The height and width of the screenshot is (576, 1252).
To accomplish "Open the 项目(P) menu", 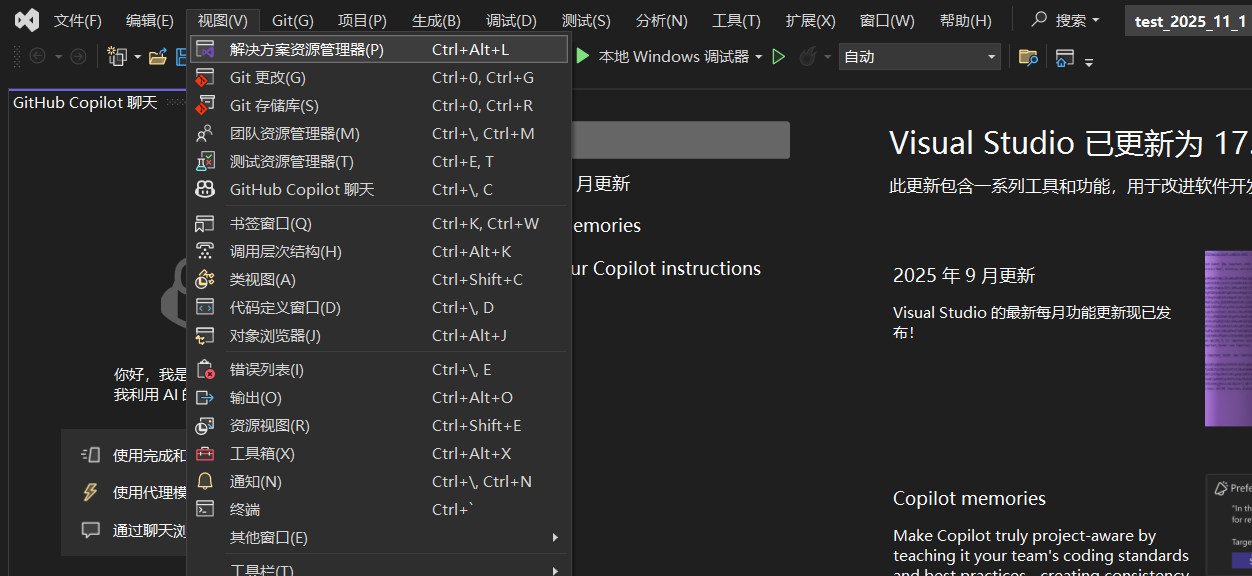I will tap(362, 20).
